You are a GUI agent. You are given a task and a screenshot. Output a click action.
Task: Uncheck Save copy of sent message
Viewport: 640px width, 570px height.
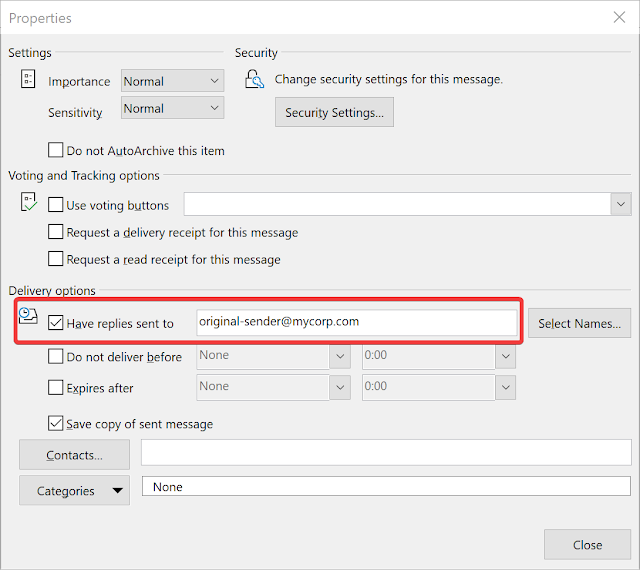click(x=56, y=423)
